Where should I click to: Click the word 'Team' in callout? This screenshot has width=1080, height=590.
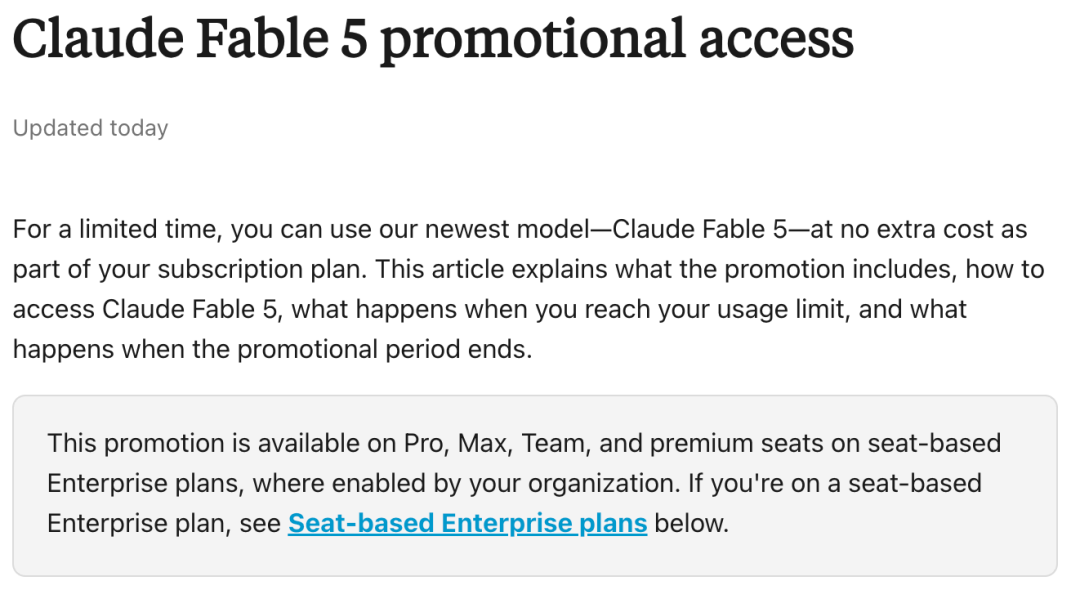553,443
